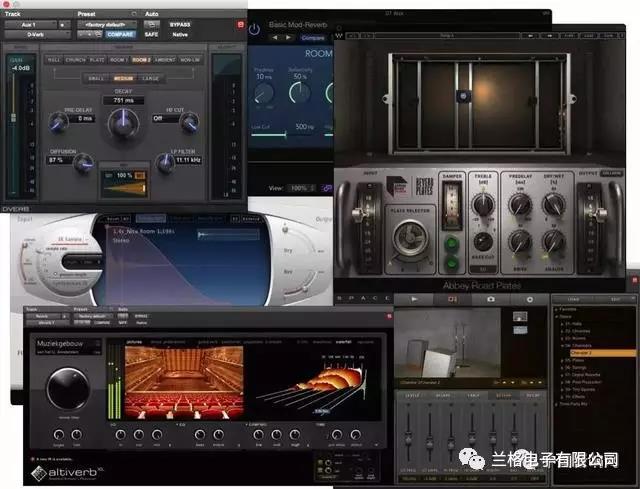This screenshot has height=489, width=640.
Task: Click the Native button in D-Verb header
Action: [x=180, y=35]
